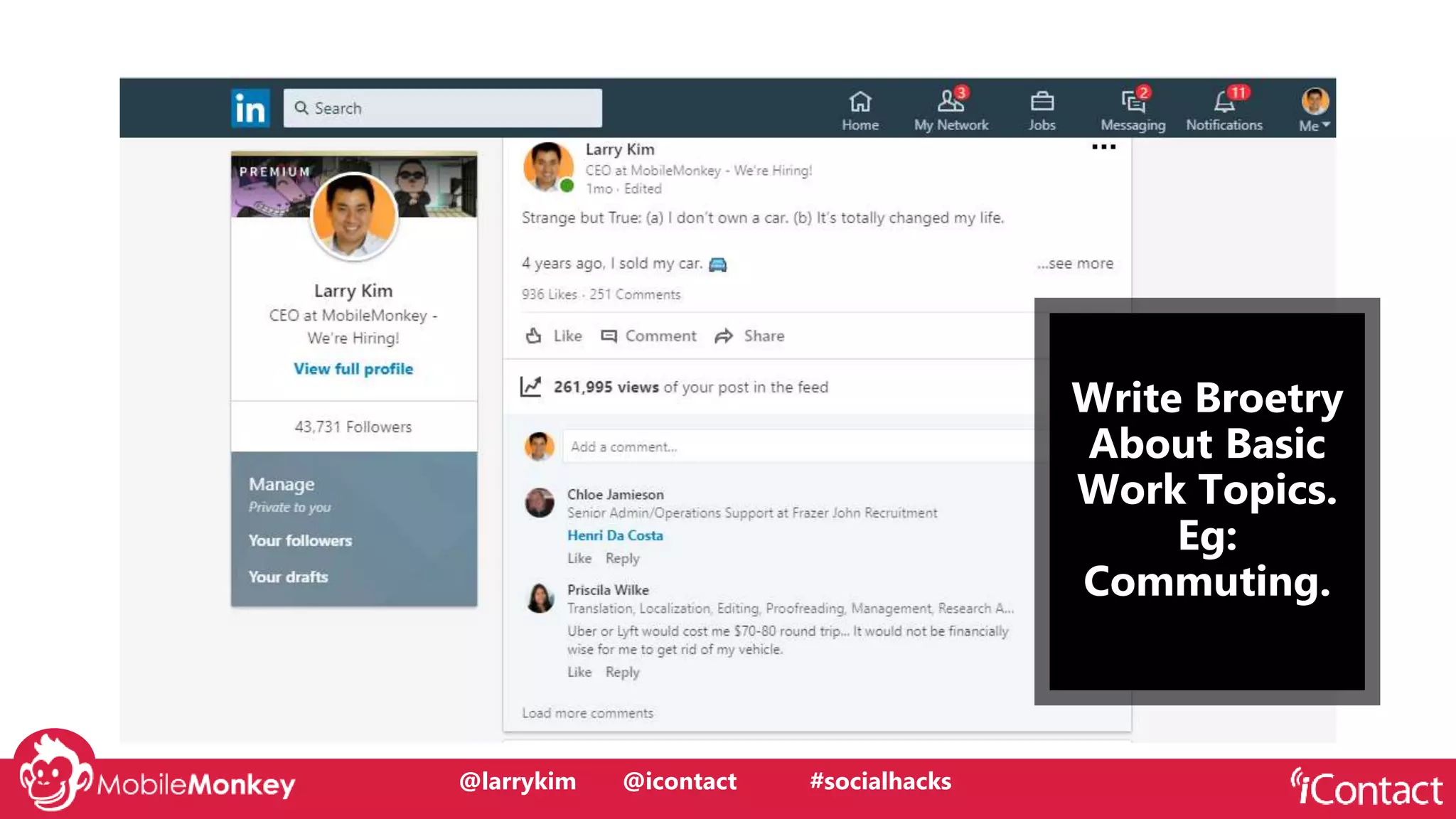This screenshot has height=819, width=1456.
Task: Open Priscila Wilke's avatar
Action: tap(540, 598)
